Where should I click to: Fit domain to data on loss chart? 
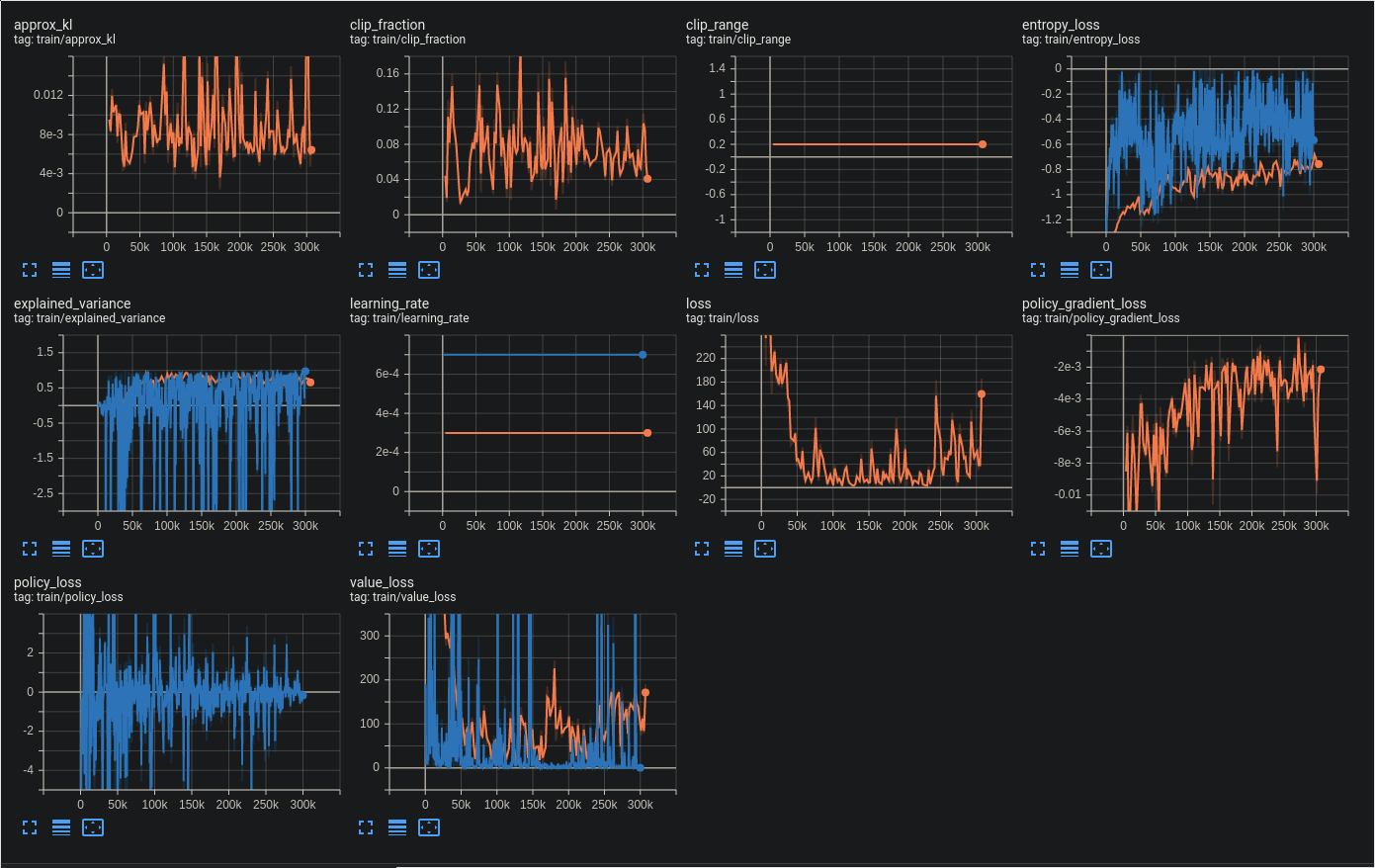coord(765,549)
